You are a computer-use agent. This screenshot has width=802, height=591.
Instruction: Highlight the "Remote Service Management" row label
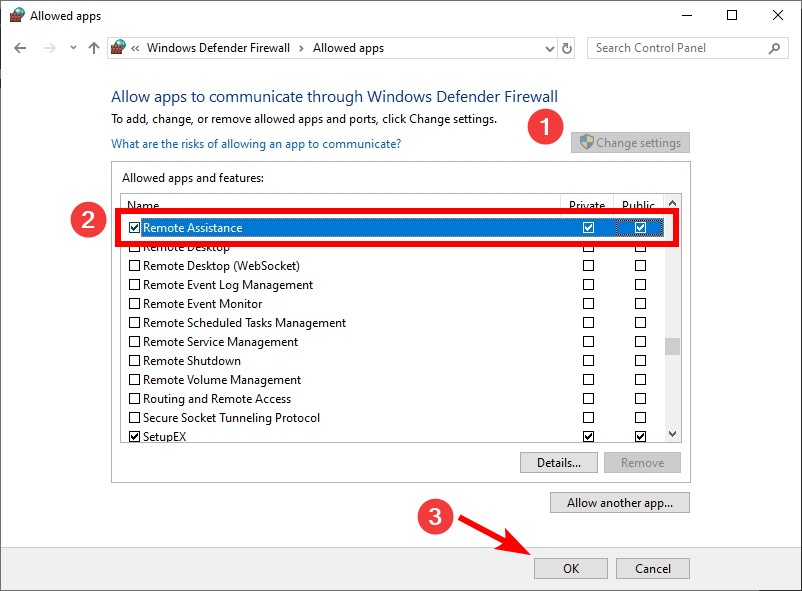click(220, 342)
